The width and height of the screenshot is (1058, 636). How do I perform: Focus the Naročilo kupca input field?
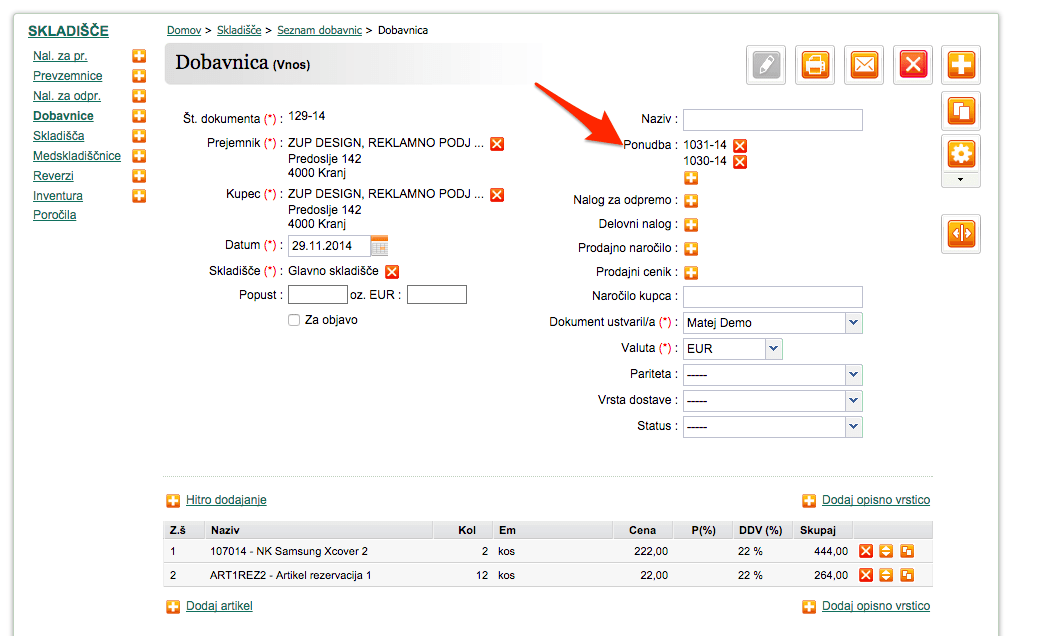[x=773, y=297]
